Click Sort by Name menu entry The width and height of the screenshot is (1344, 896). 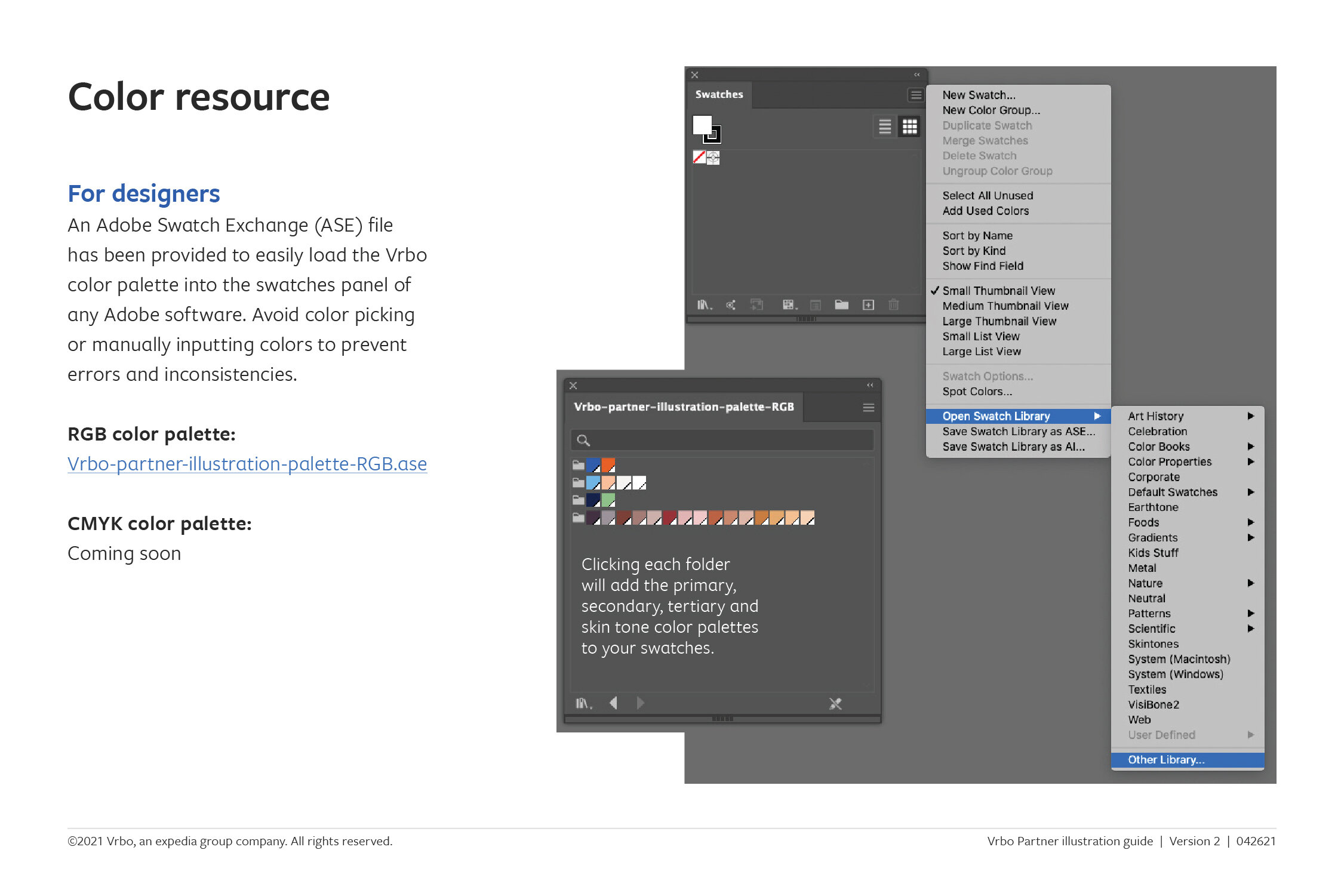click(x=977, y=236)
